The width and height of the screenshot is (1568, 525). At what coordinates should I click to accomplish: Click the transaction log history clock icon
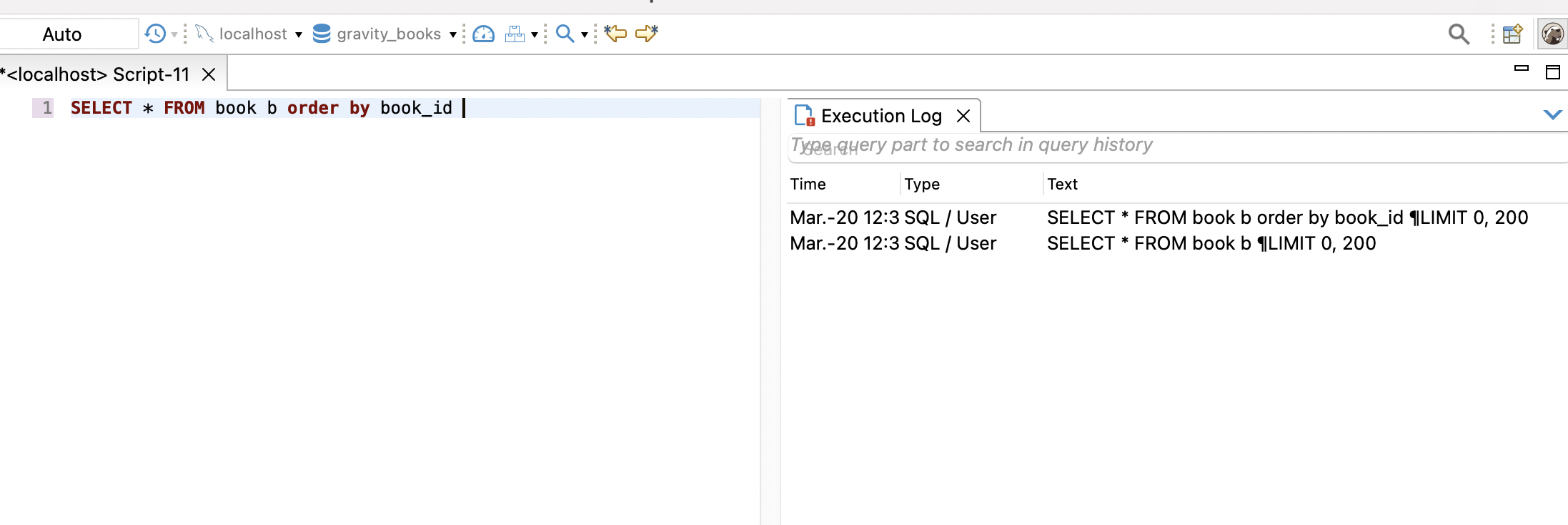pyautogui.click(x=154, y=34)
